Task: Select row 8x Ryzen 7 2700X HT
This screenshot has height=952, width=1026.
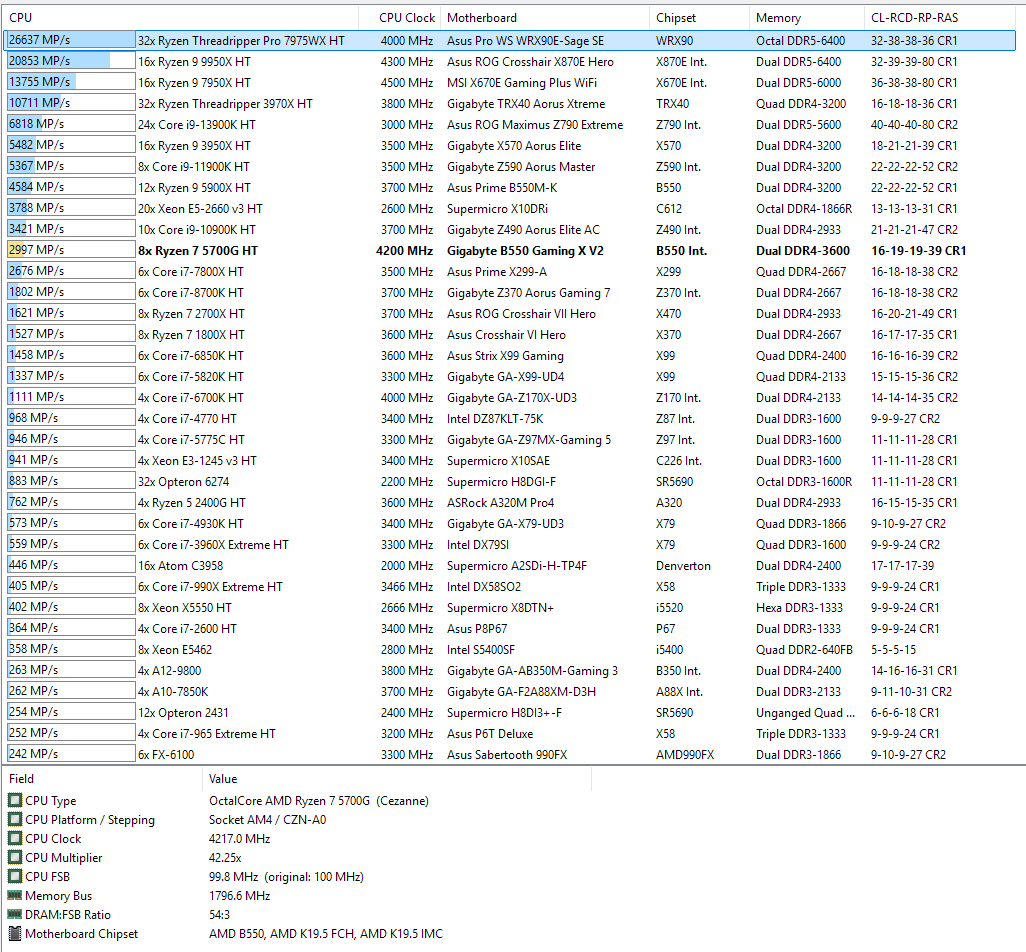Action: click(509, 313)
